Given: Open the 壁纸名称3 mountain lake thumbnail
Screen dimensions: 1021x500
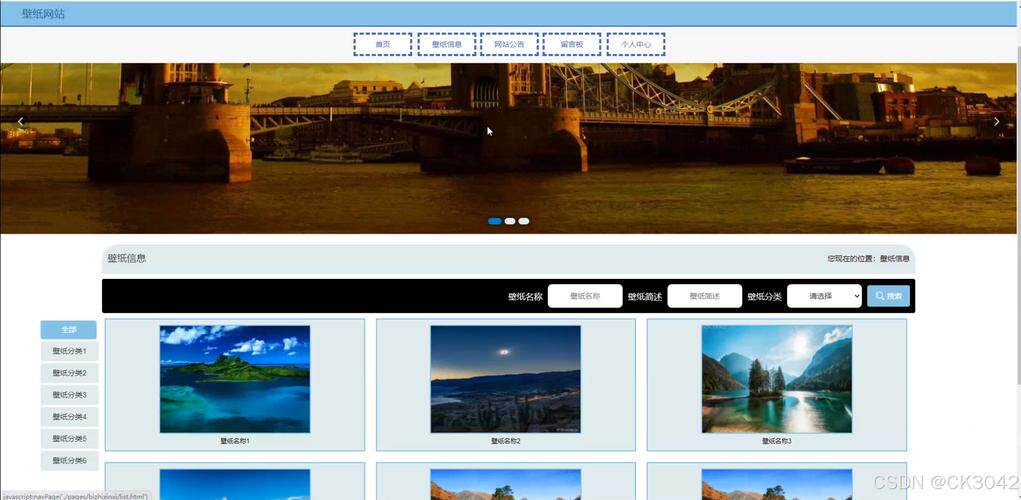Looking at the screenshot, I should tap(777, 379).
